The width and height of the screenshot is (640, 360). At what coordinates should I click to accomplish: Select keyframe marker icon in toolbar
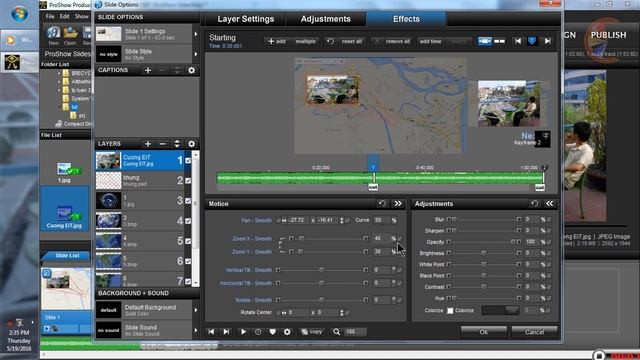click(532, 41)
